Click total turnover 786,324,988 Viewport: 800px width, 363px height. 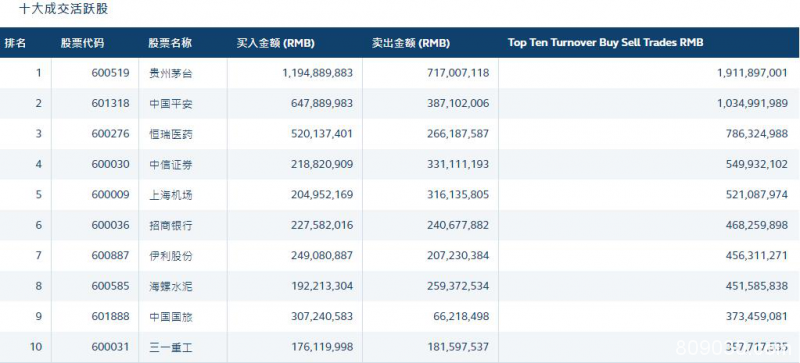tap(758, 134)
